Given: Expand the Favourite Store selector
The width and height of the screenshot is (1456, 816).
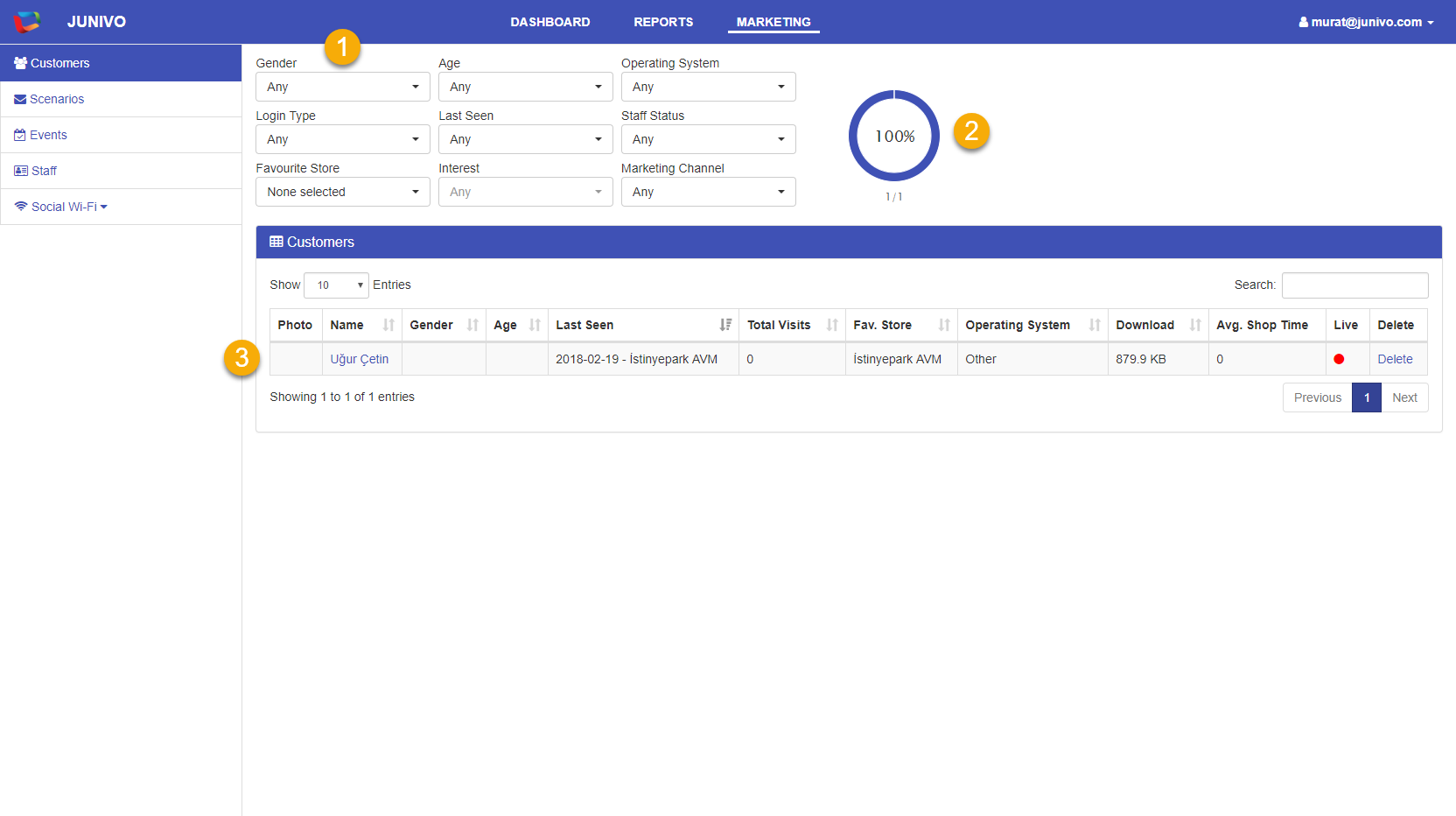Looking at the screenshot, I should [x=342, y=192].
